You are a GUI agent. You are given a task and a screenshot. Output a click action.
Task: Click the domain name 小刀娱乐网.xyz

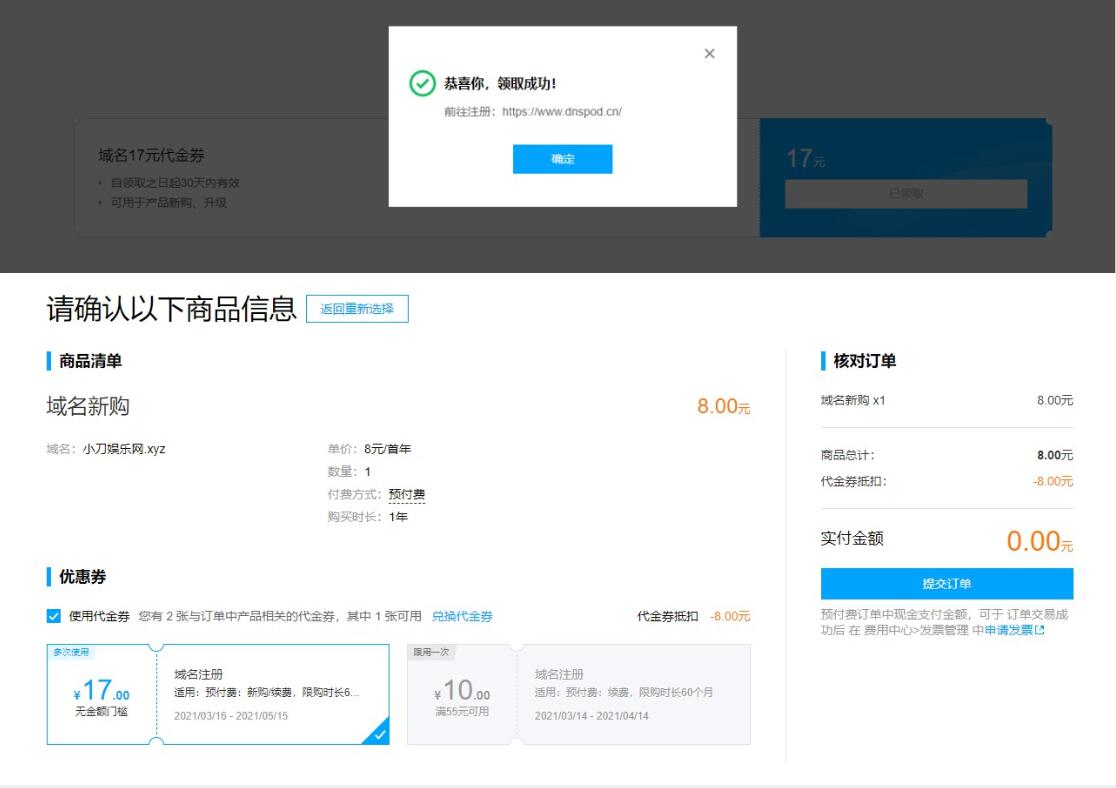click(x=124, y=448)
